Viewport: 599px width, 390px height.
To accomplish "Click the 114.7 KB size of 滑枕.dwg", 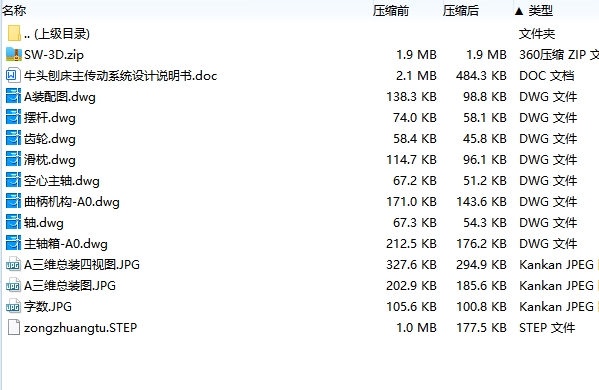I will (411, 160).
